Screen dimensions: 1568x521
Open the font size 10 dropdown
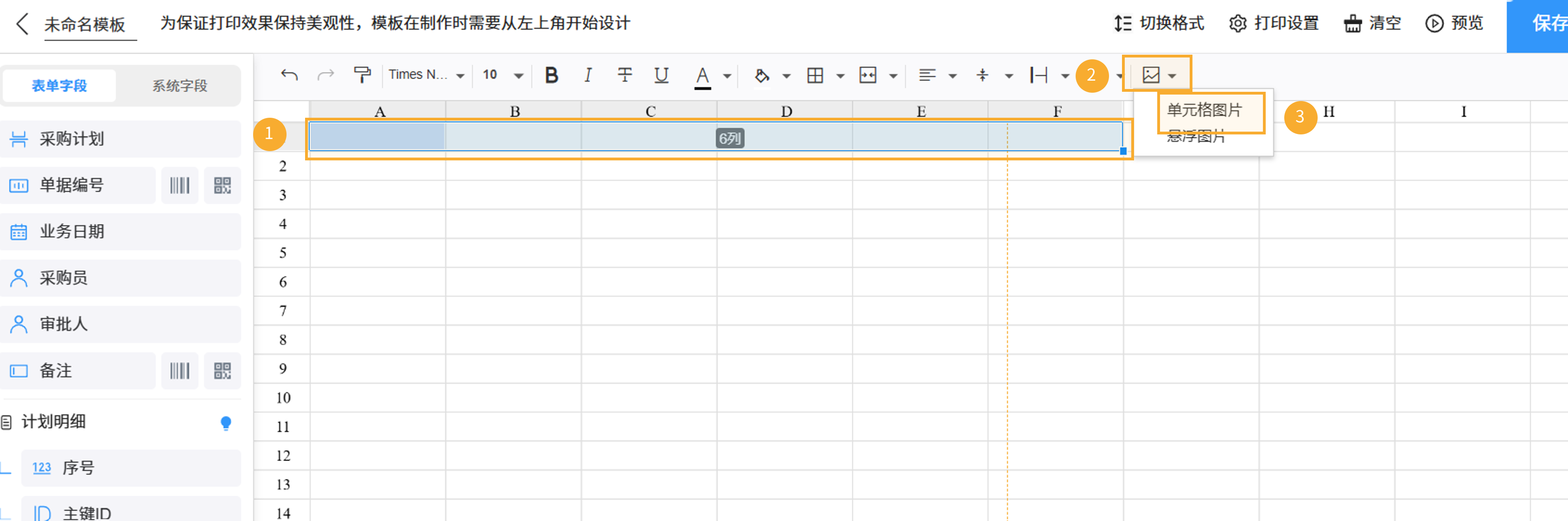pyautogui.click(x=502, y=75)
